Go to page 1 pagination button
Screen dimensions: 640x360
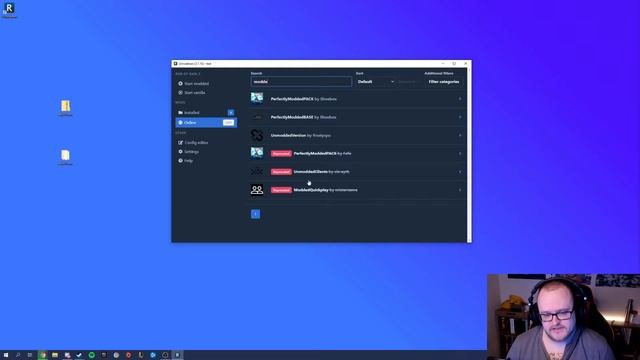[x=256, y=214]
